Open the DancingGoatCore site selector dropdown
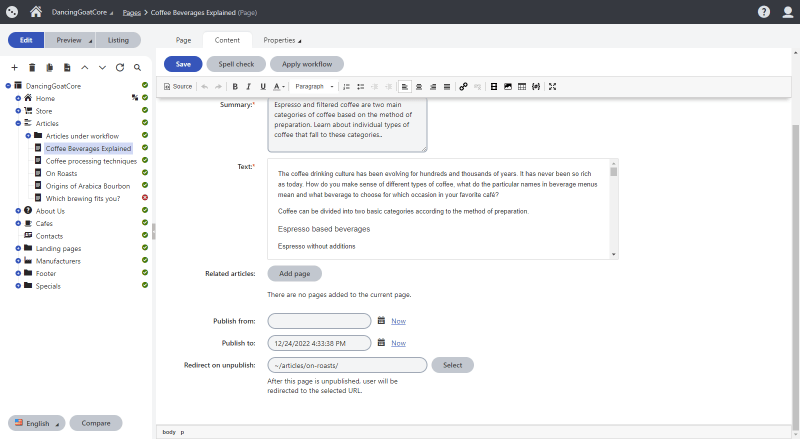Image resolution: width=800 pixels, height=439 pixels. [x=82, y=12]
